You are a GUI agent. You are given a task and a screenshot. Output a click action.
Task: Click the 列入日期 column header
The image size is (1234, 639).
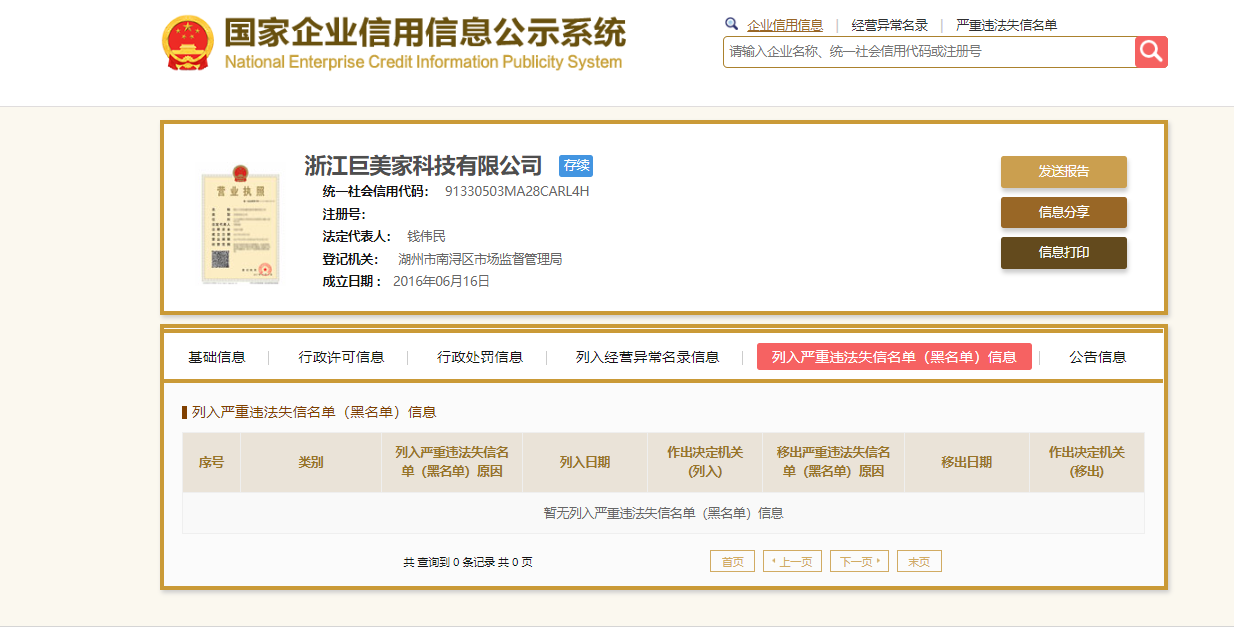point(585,462)
